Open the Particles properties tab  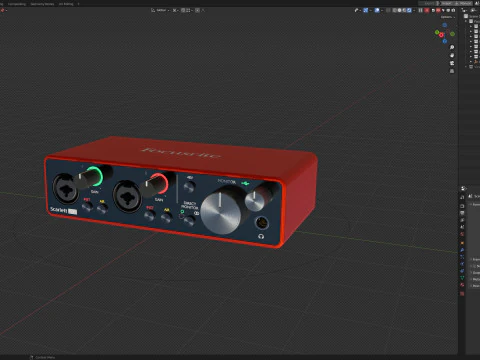click(462, 257)
